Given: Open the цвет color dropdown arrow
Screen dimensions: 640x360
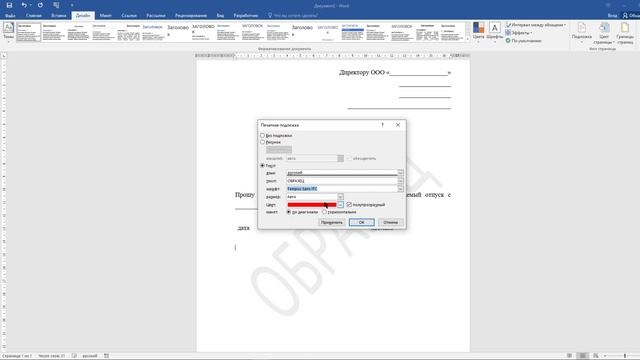Looking at the screenshot, I should [340, 204].
